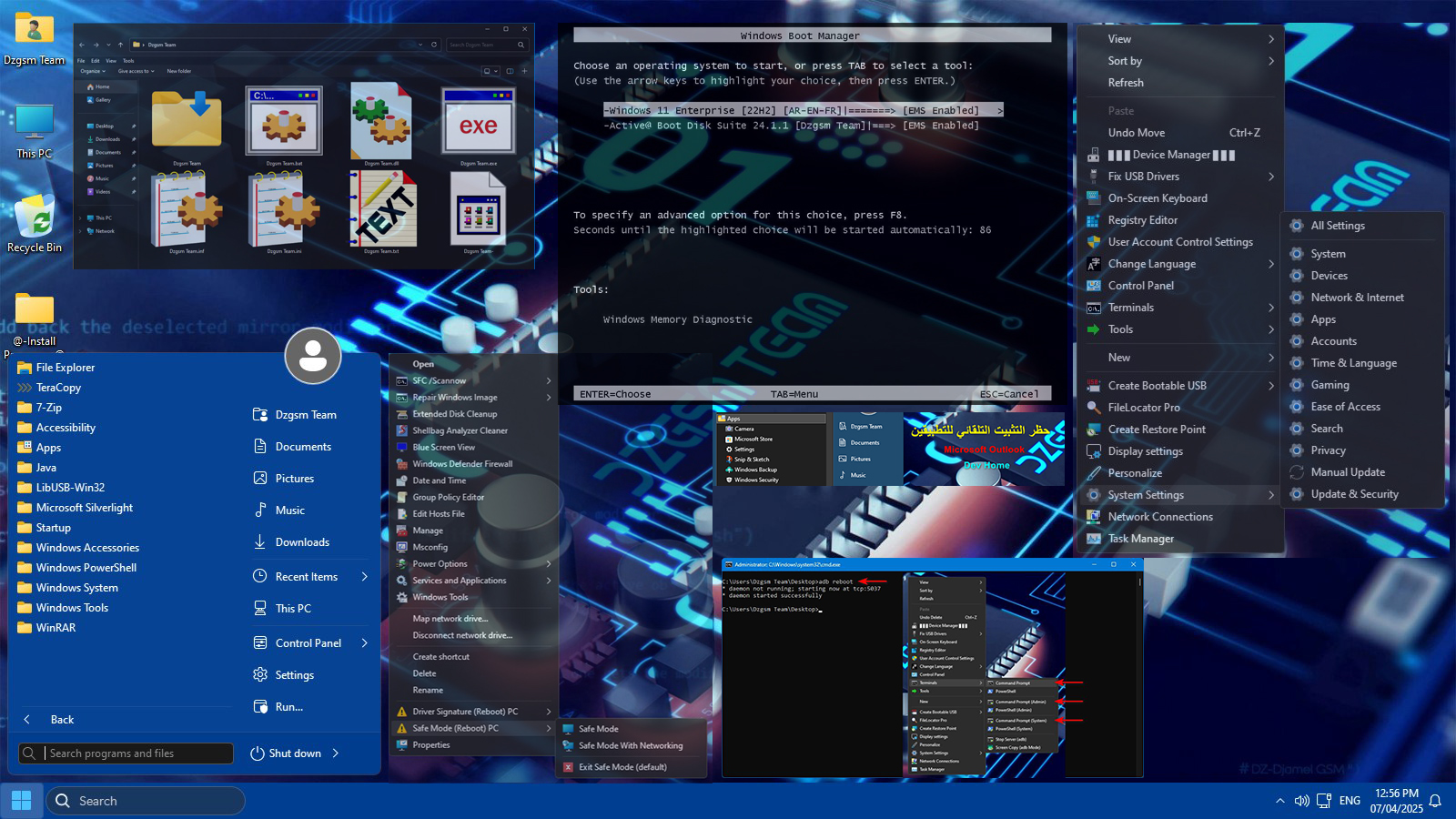Open All Settings in submenu

(1363, 226)
